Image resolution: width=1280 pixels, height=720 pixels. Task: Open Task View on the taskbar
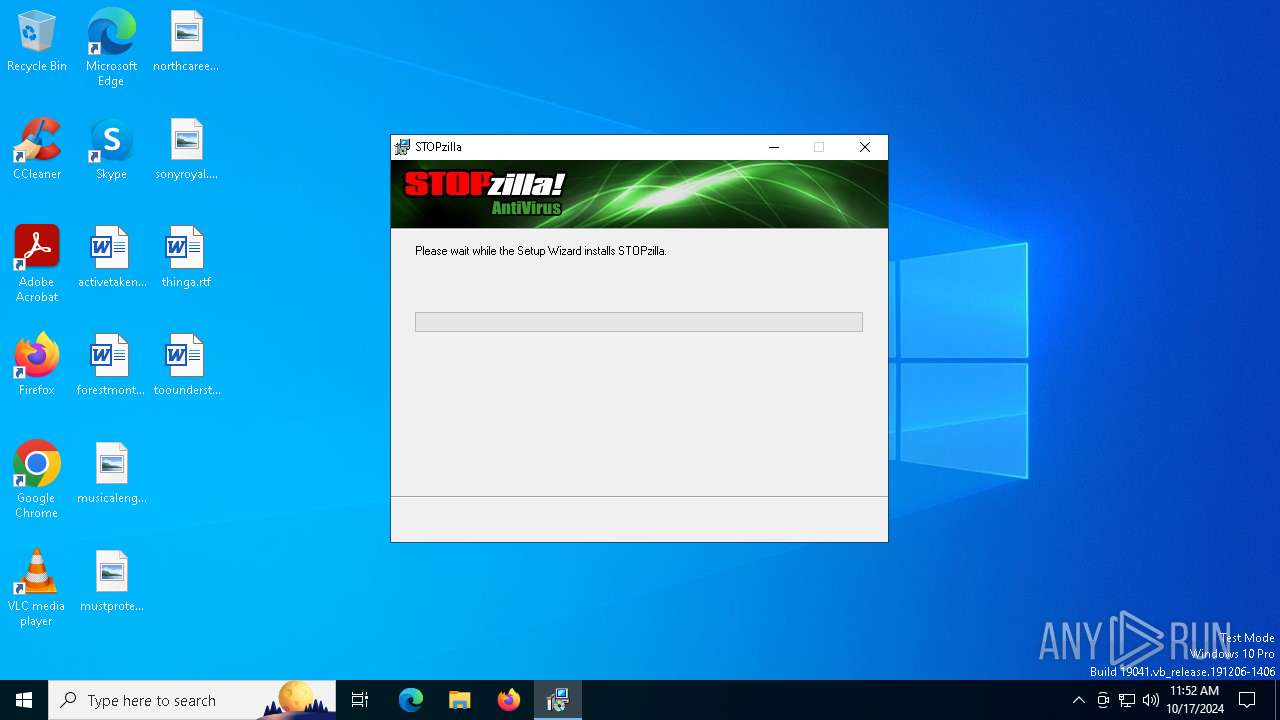point(360,700)
